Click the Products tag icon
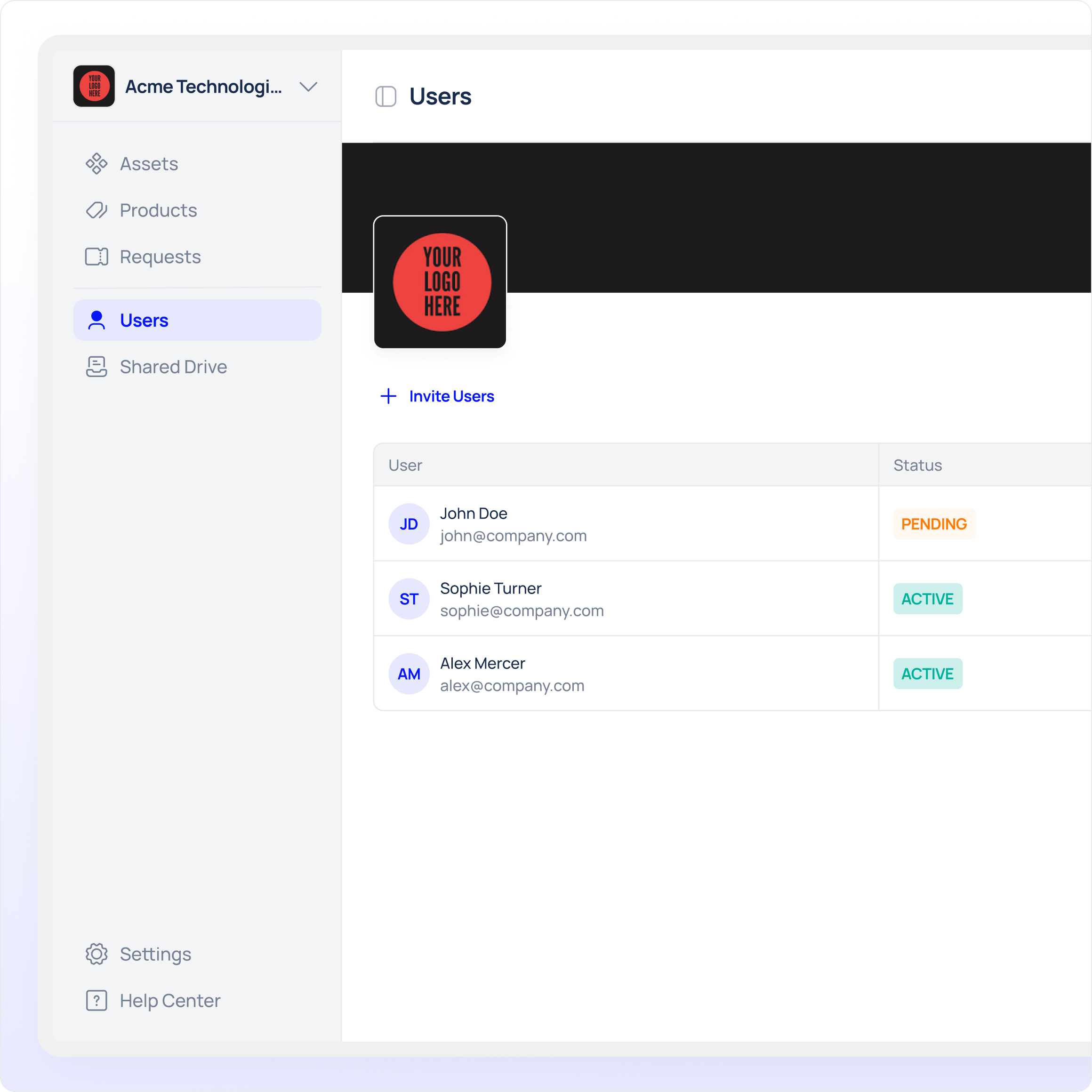 96,210
